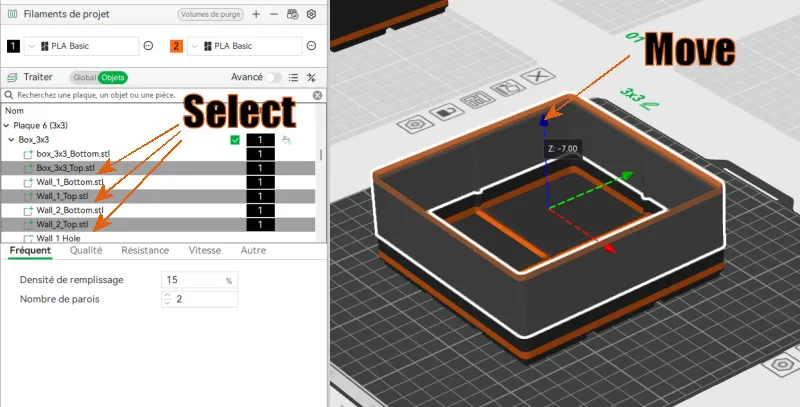The height and width of the screenshot is (407, 800).
Task: Change filament for Box_3x3 object row
Action: pos(260,140)
